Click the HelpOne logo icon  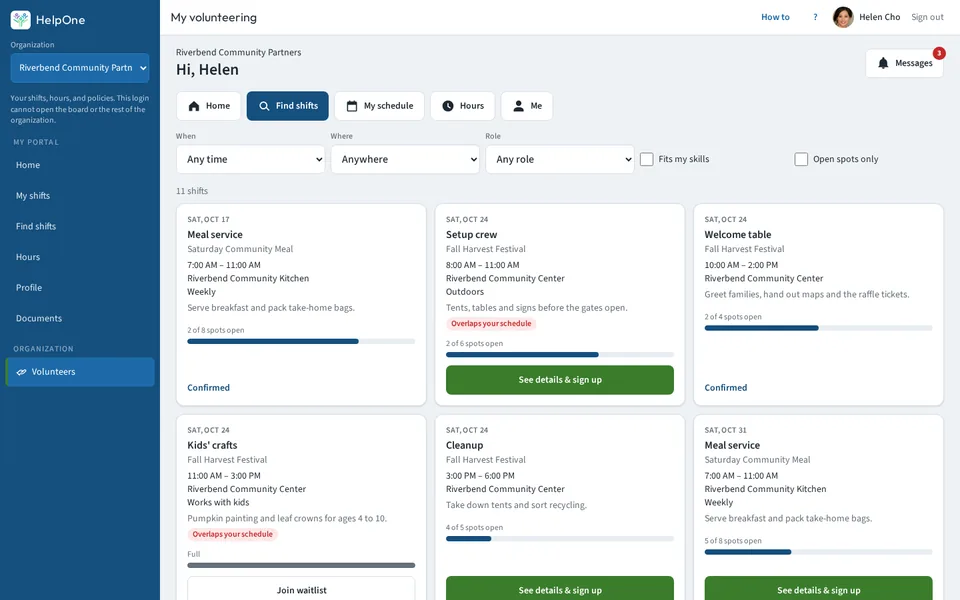point(21,20)
